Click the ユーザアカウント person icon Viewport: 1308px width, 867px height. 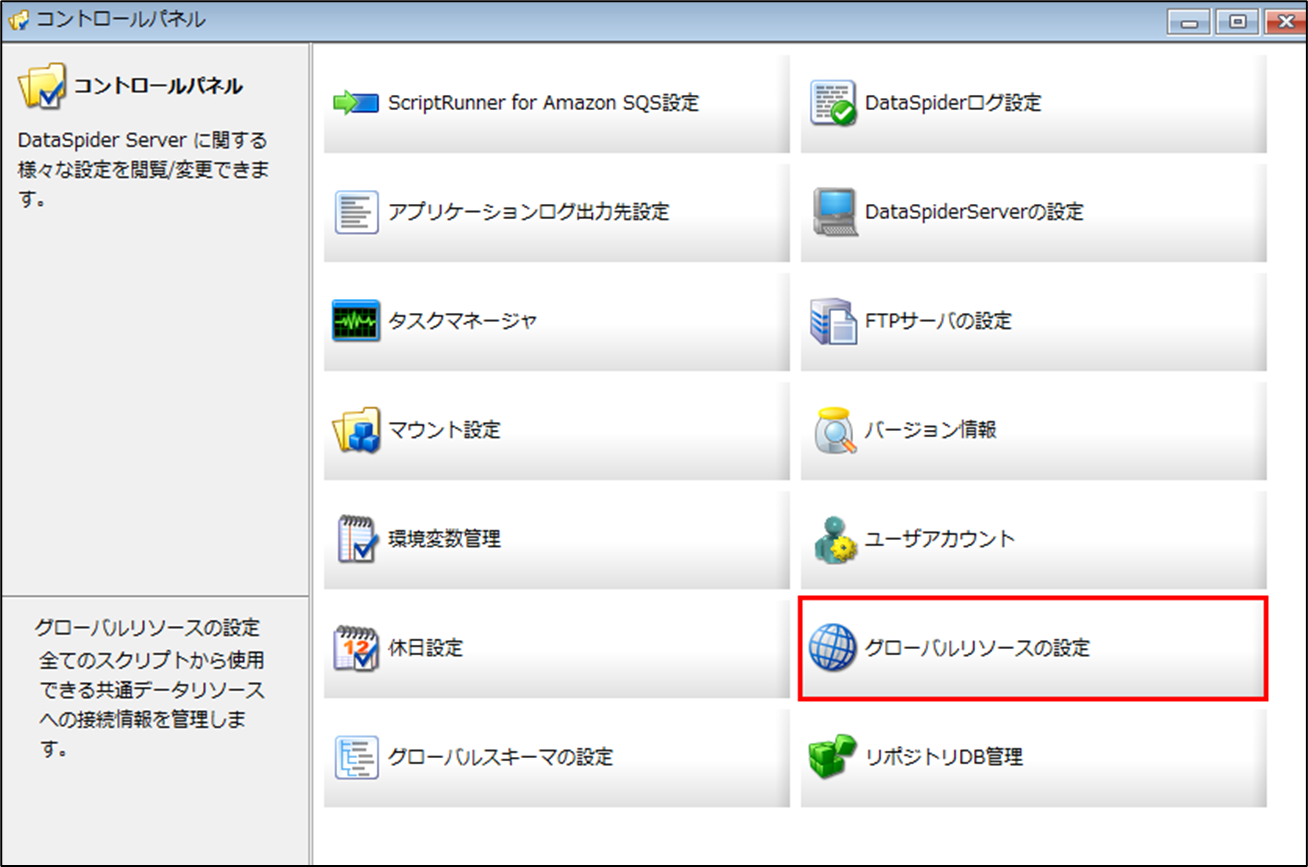click(x=833, y=539)
